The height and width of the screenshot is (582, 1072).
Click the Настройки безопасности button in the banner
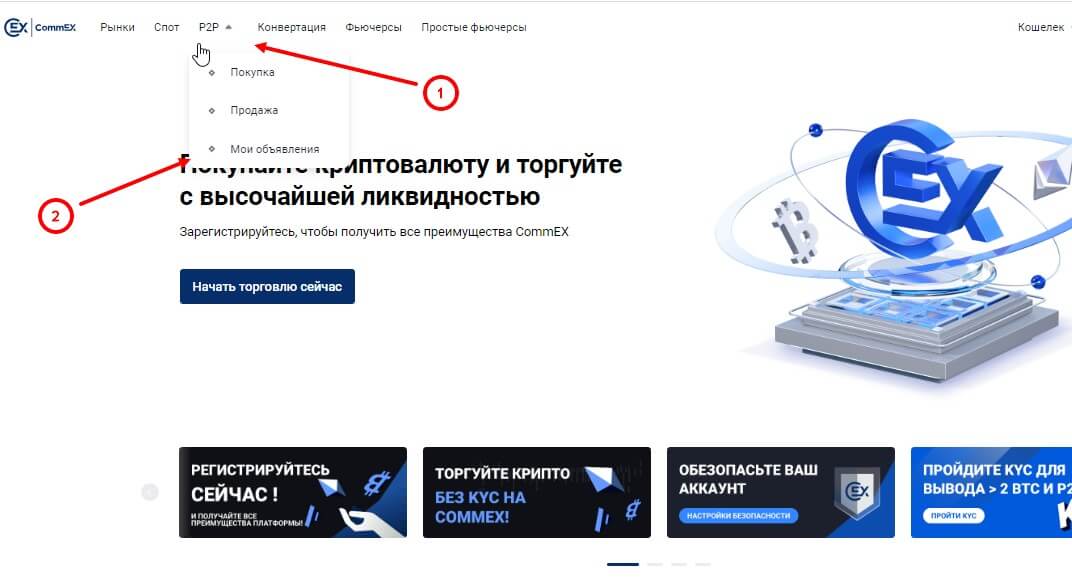click(738, 516)
